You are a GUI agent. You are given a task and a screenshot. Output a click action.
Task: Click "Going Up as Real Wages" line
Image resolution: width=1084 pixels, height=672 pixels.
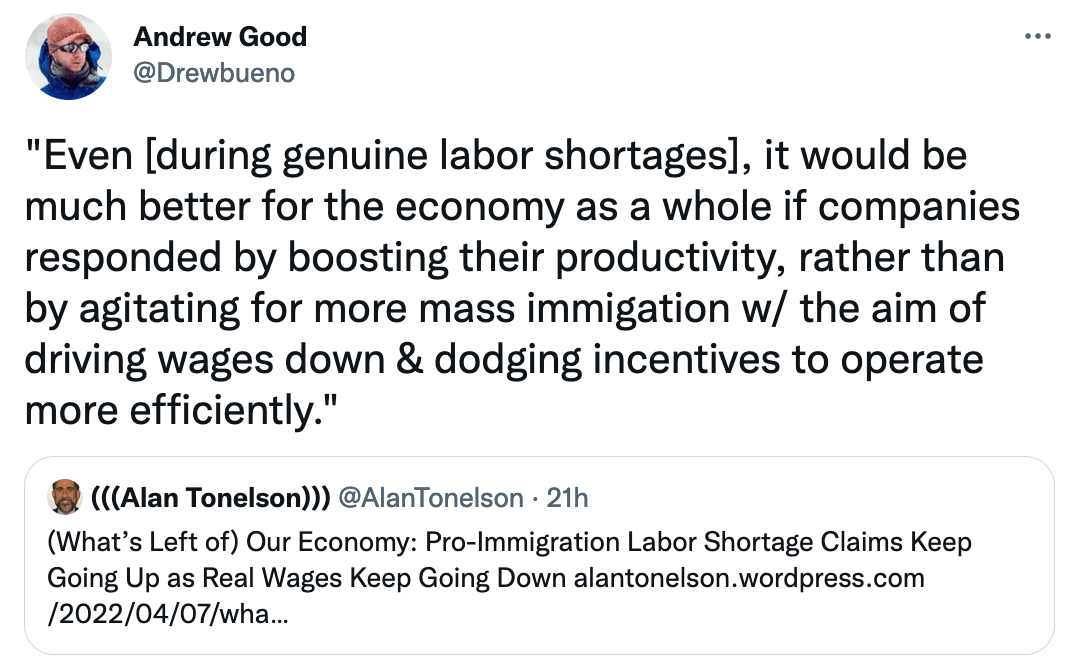pos(194,577)
